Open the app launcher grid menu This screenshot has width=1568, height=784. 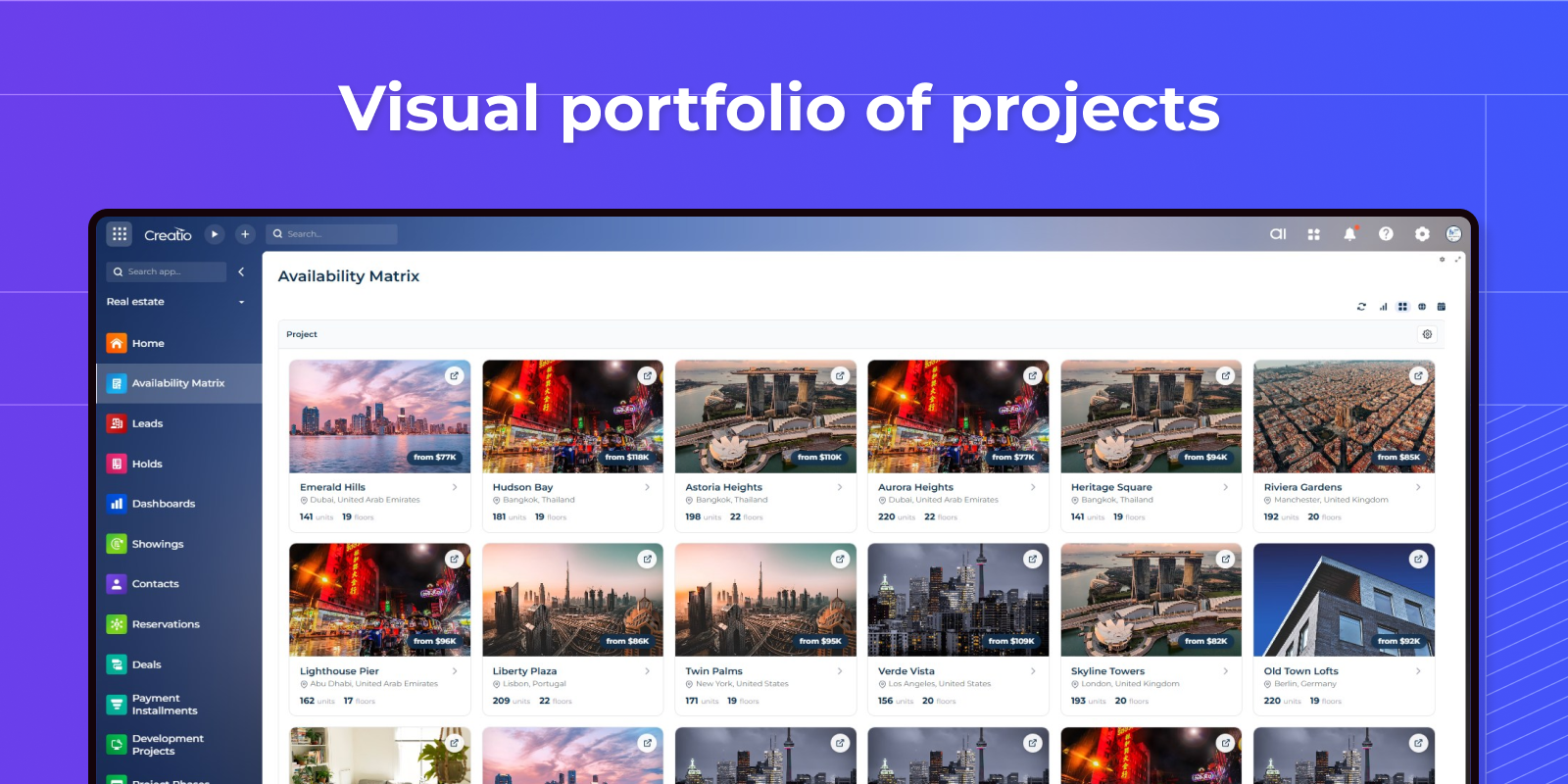click(120, 234)
